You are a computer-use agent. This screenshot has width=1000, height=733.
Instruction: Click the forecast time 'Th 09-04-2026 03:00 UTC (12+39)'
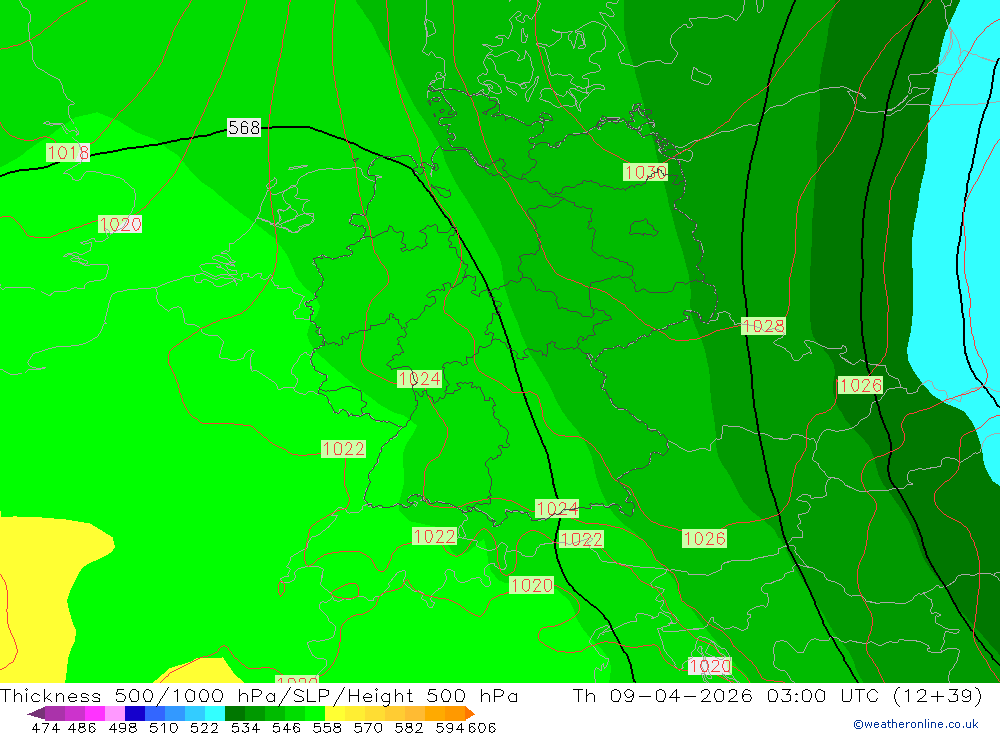coord(777,695)
